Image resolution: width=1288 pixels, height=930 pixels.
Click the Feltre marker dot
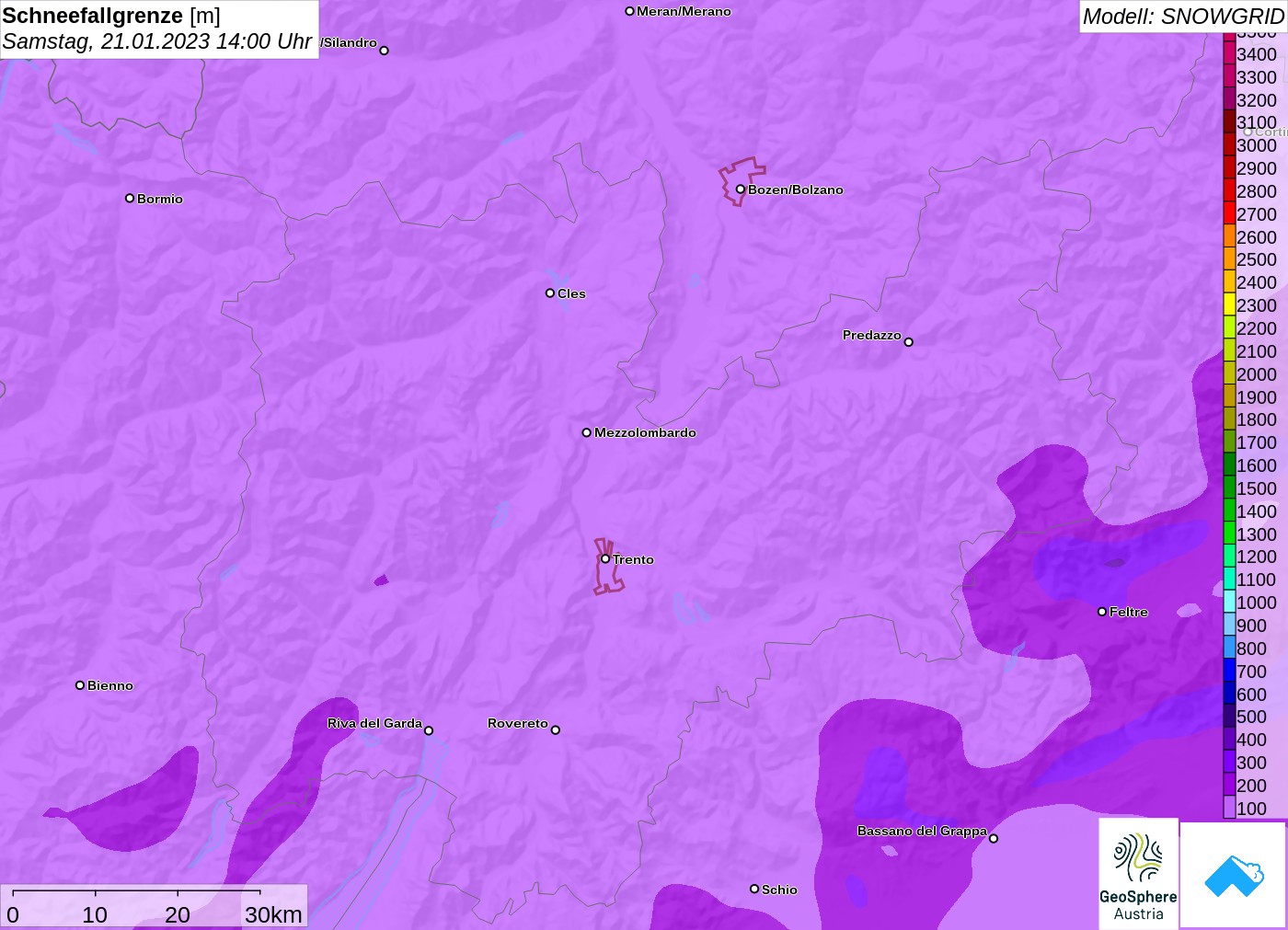pos(1102,612)
